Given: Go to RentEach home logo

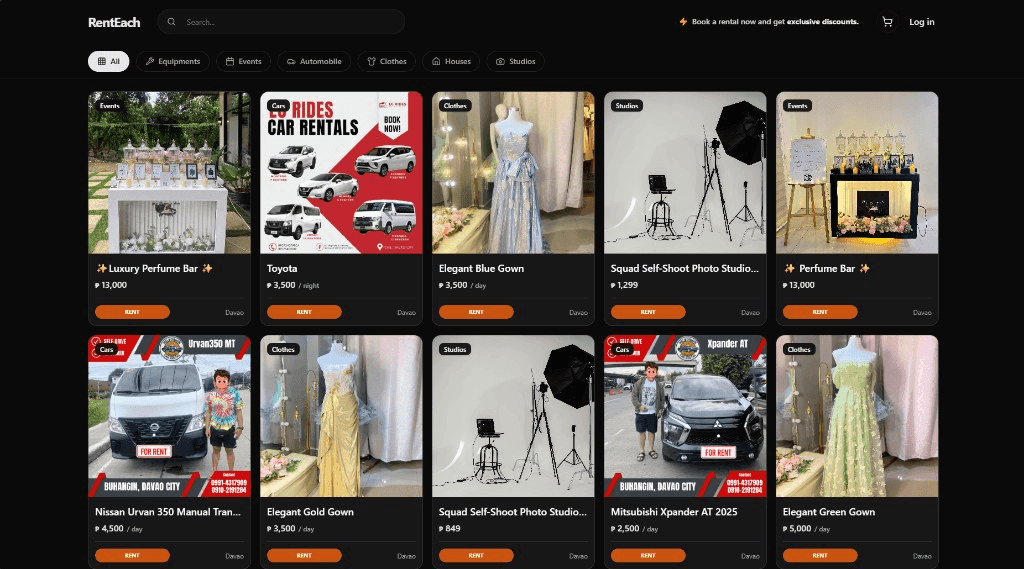Looking at the screenshot, I should point(114,22).
